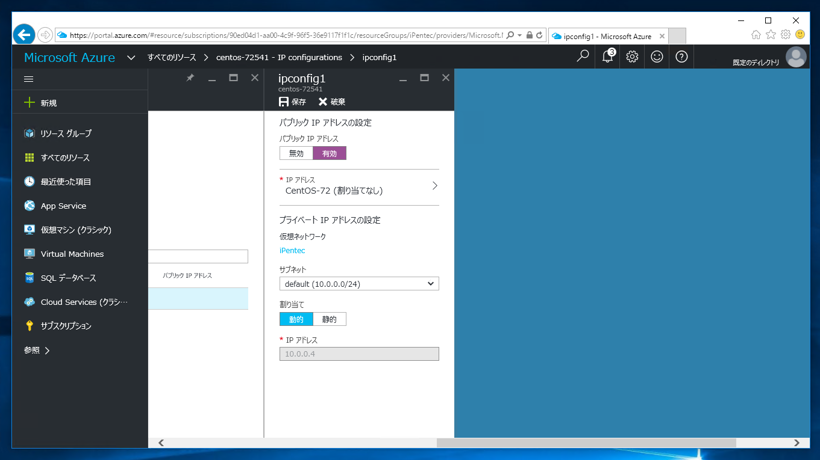Close the IP configurations blade
Screen dimensions: 820x460
255,78
